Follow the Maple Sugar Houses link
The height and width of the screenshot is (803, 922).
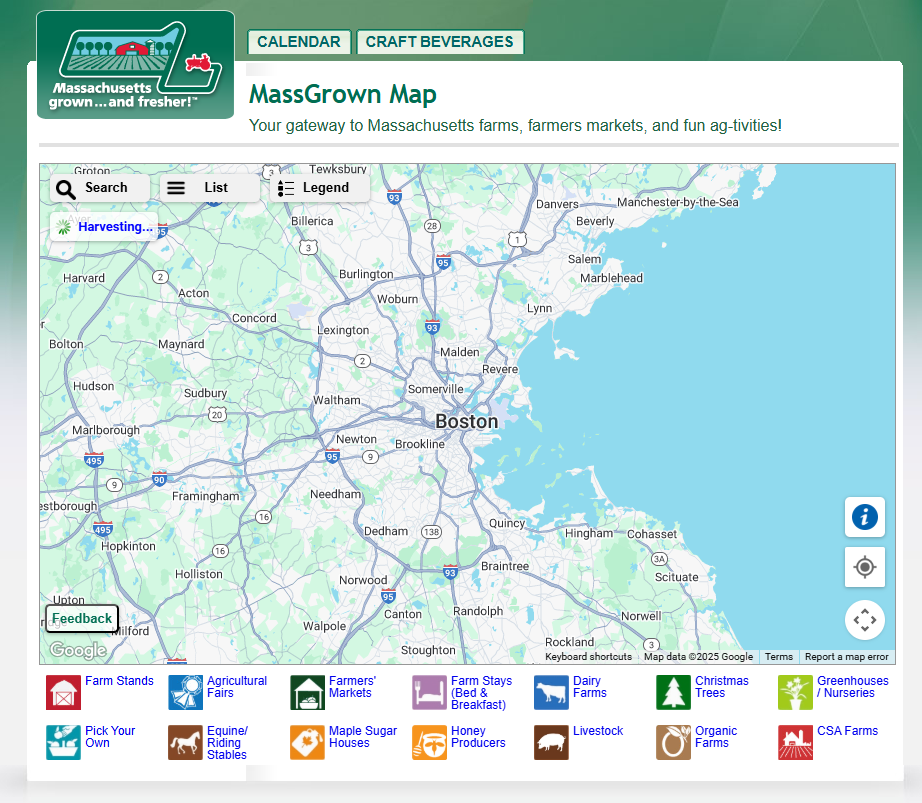[x=363, y=737]
